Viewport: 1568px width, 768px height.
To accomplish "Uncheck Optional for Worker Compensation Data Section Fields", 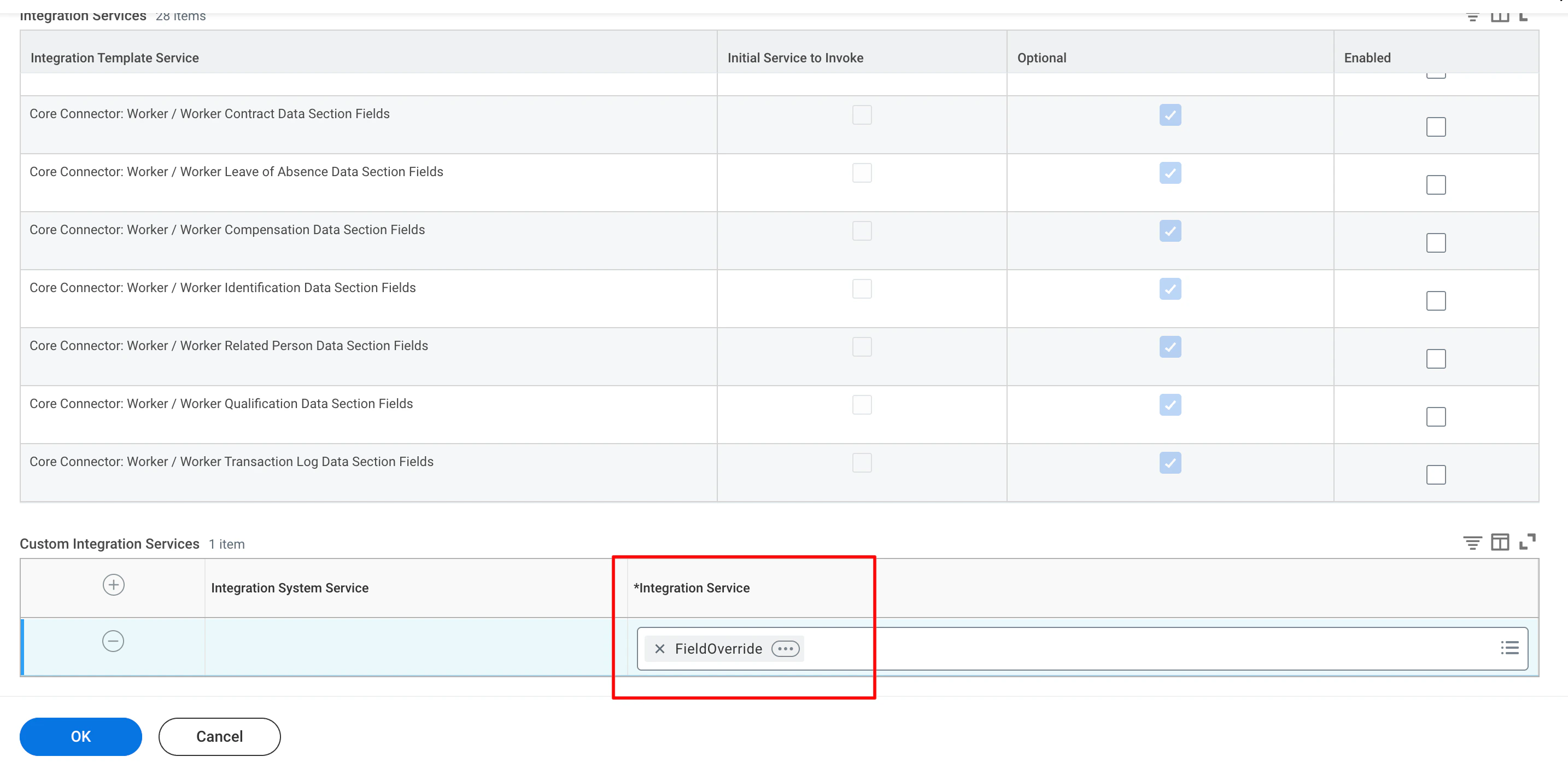I will pyautogui.click(x=1170, y=230).
